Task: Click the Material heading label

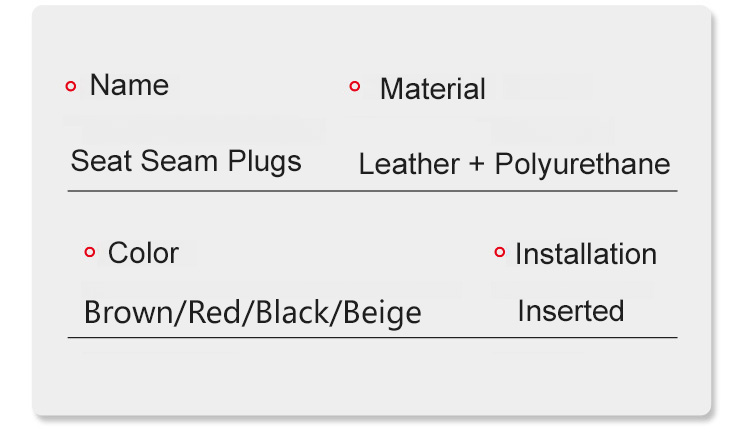Action: 432,89
